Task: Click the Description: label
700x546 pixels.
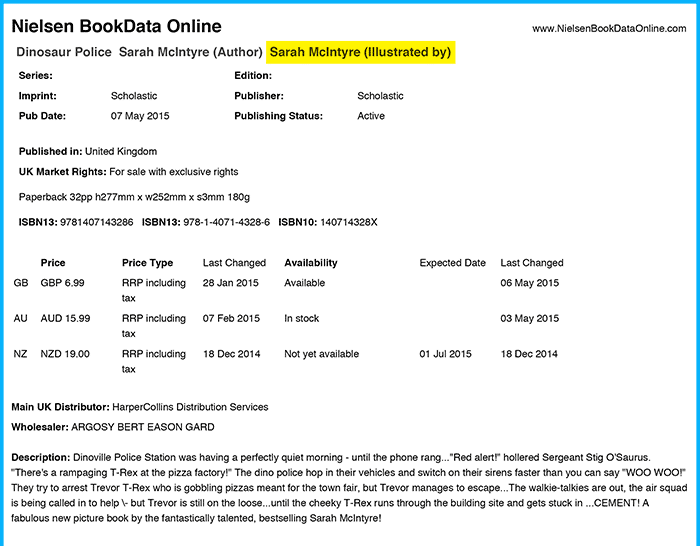Action: 41,458
